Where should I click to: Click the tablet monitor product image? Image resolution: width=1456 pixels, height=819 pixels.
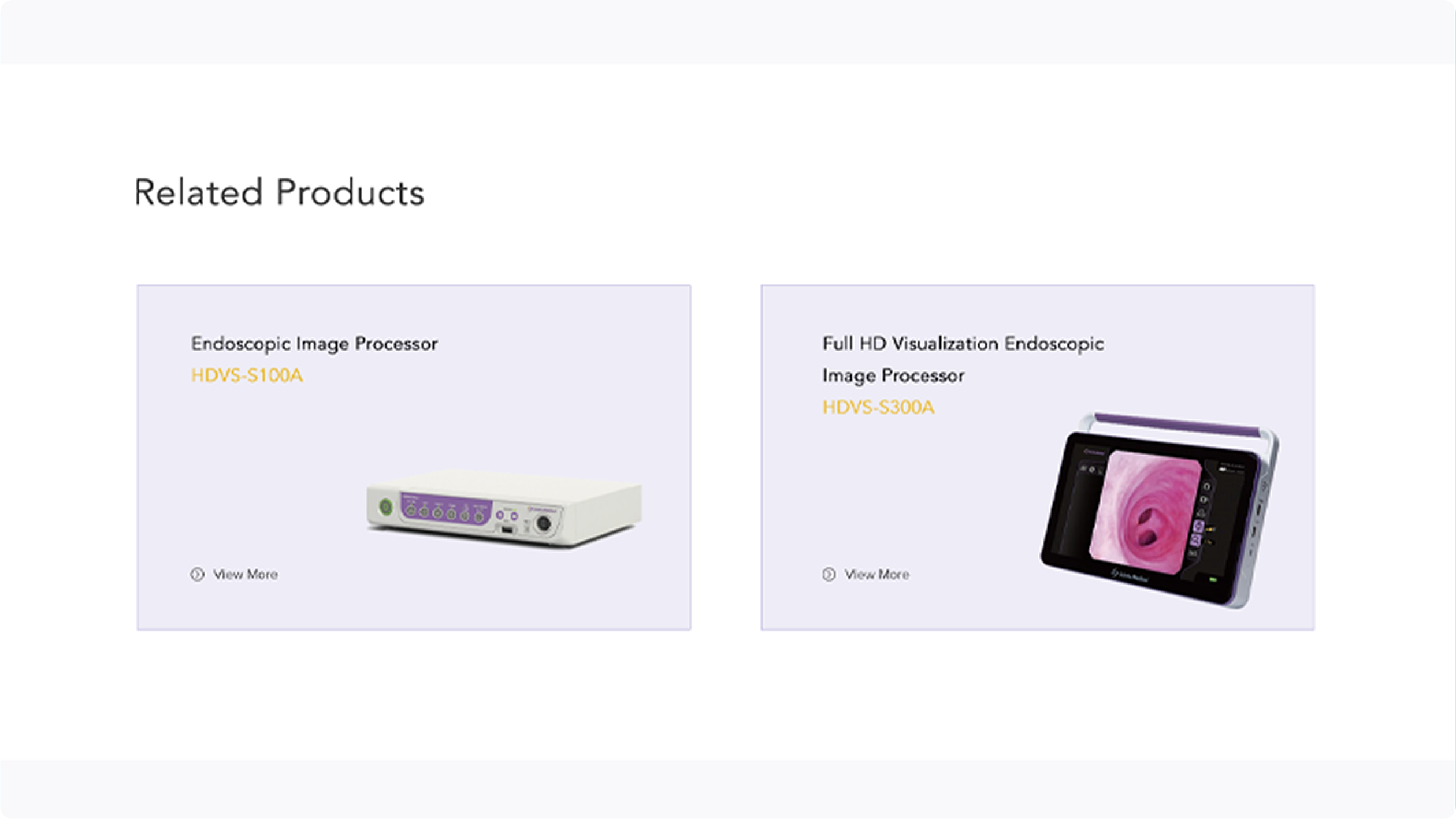[x=1159, y=511]
